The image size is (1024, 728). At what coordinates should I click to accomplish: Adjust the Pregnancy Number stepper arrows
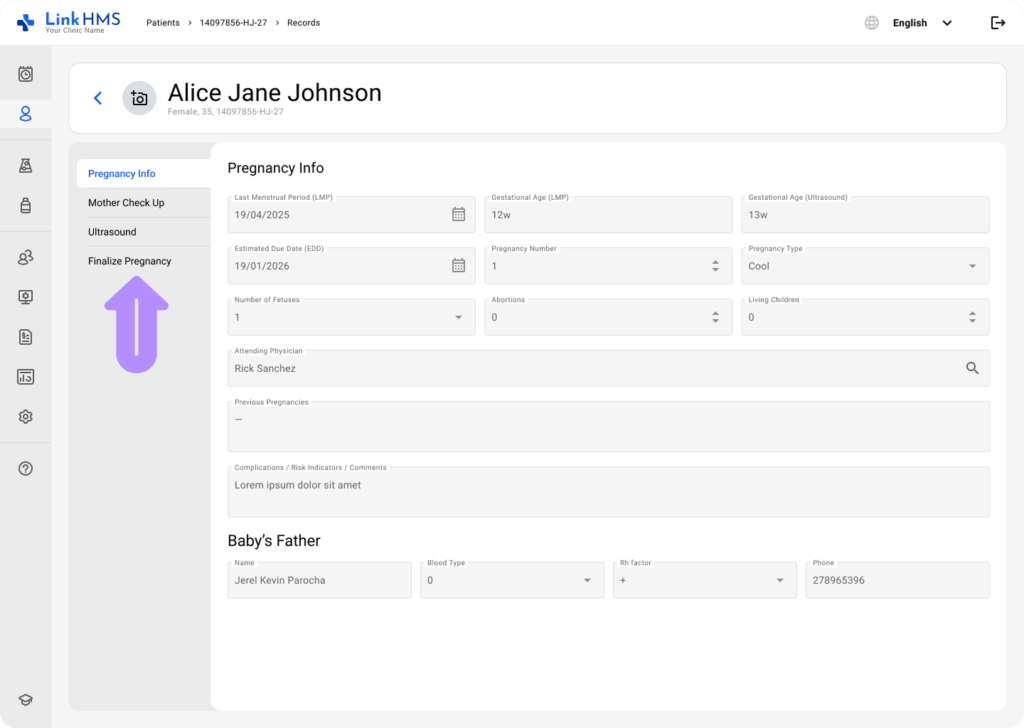pos(715,266)
